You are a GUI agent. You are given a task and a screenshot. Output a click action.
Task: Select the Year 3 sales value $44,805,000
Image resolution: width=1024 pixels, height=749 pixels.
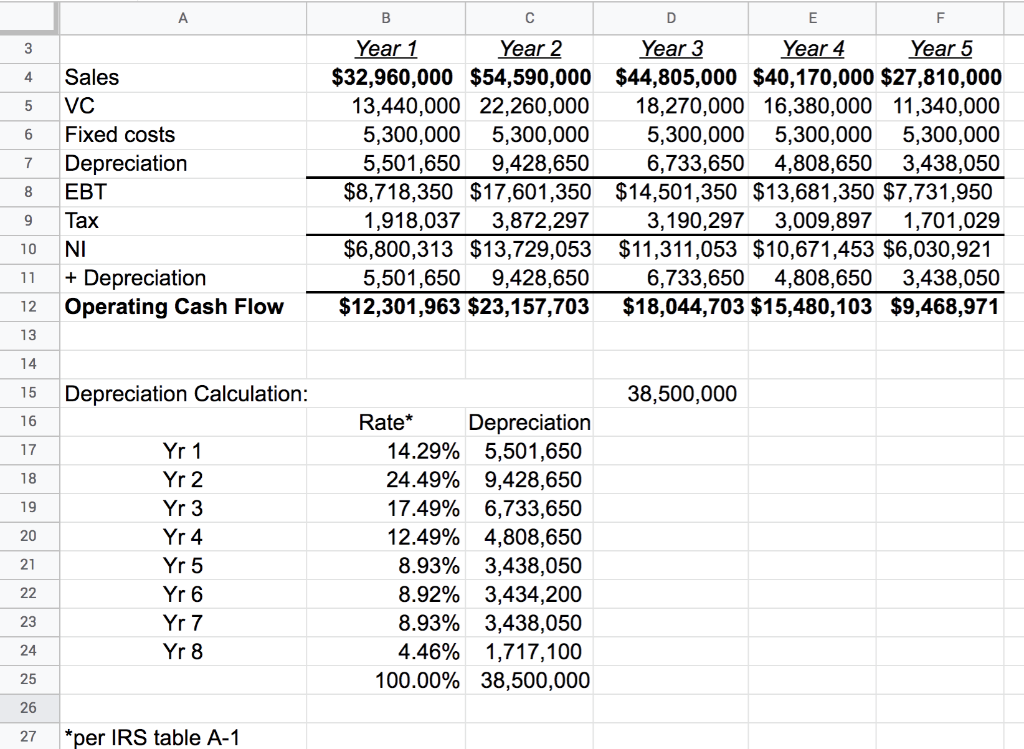(670, 77)
